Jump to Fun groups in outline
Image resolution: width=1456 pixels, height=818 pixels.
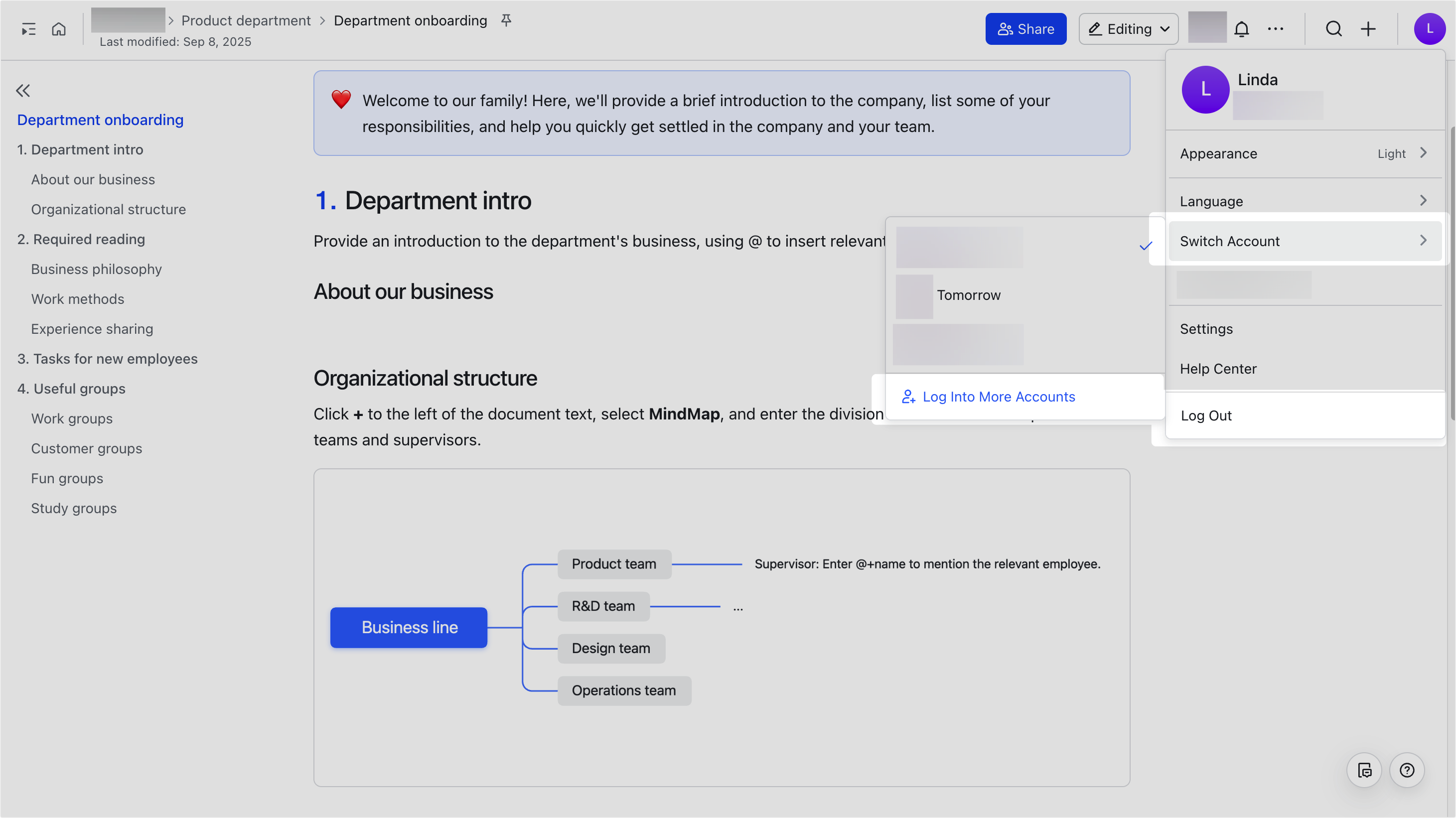click(67, 478)
